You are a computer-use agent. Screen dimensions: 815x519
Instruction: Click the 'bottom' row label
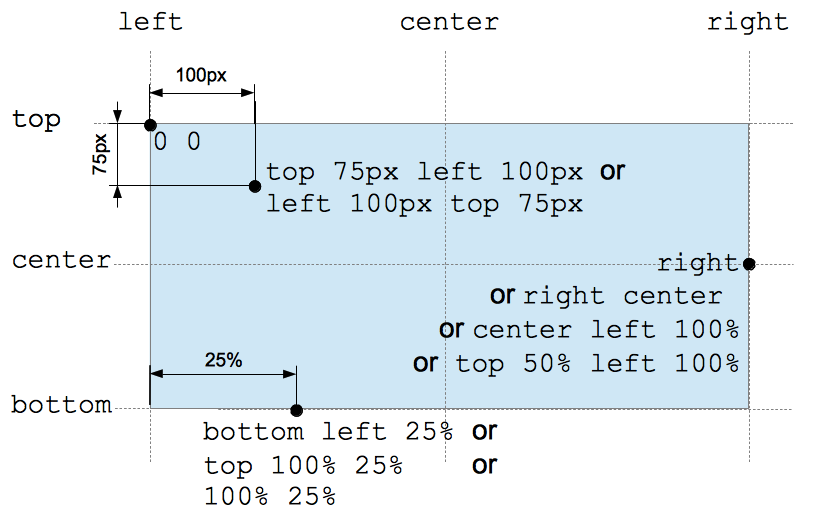click(x=61, y=404)
